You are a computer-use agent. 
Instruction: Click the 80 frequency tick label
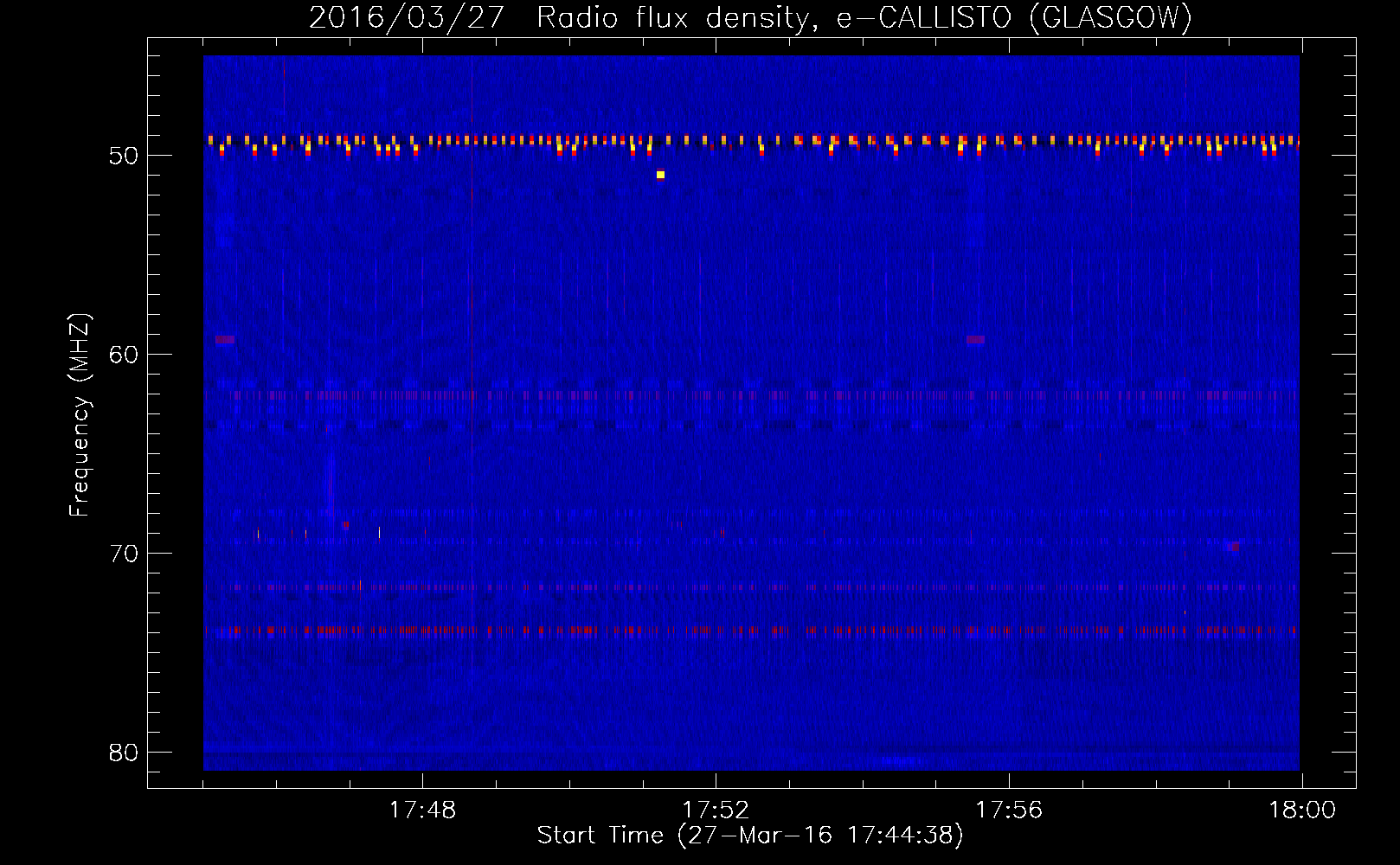click(x=124, y=753)
